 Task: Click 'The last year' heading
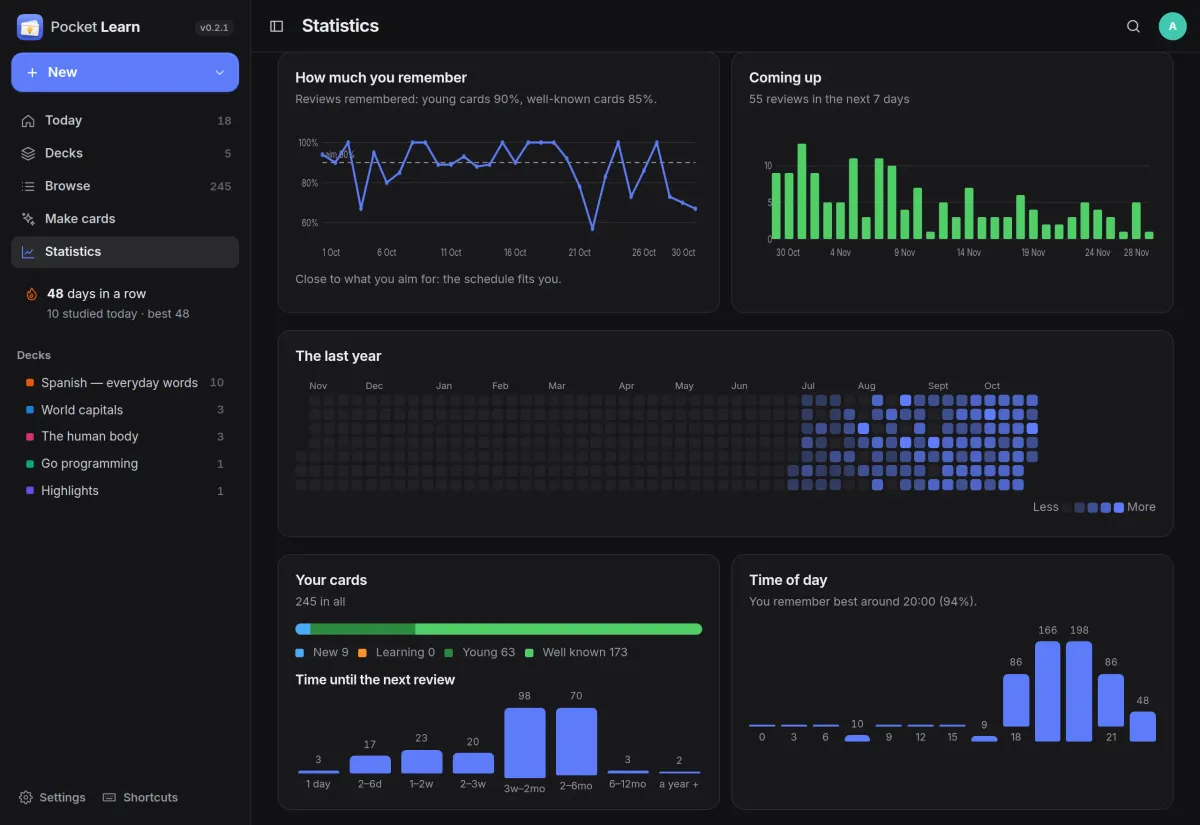[338, 356]
